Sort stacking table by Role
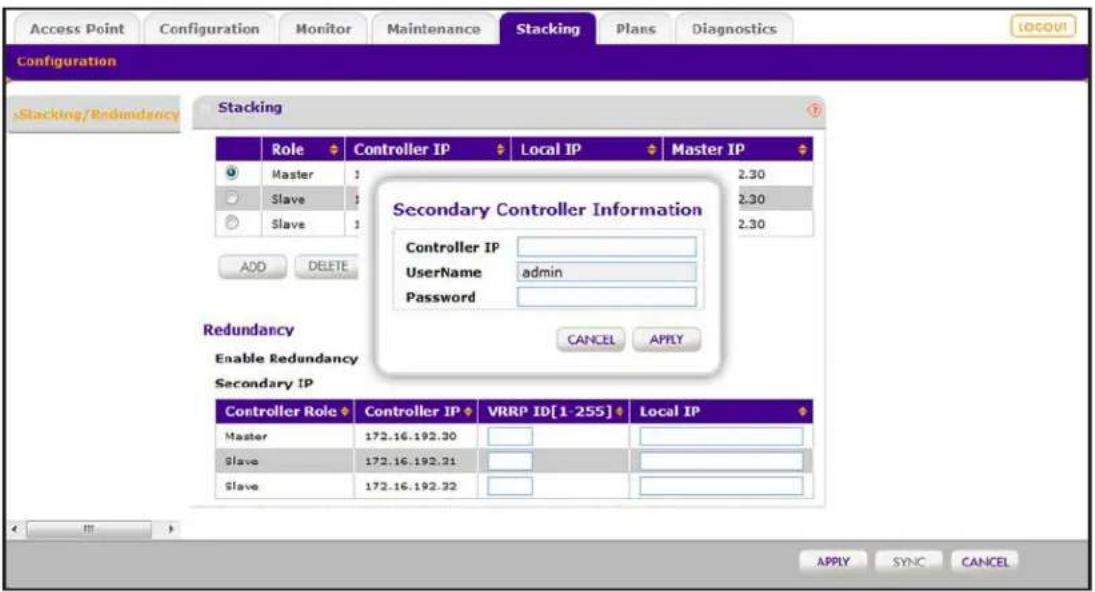Viewport: 1095px width, 592px height. coord(333,149)
